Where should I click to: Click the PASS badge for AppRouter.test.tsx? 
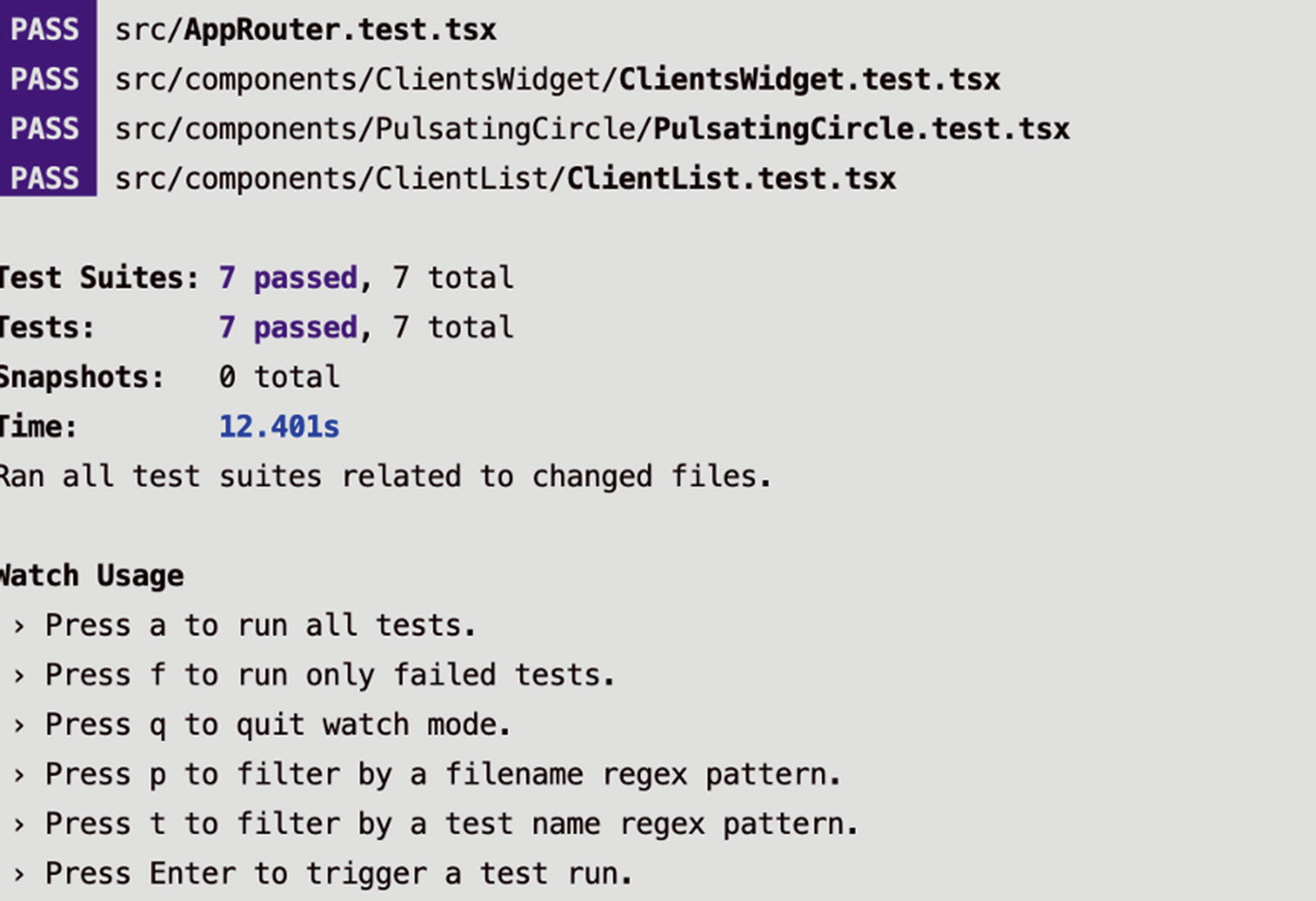point(45,30)
